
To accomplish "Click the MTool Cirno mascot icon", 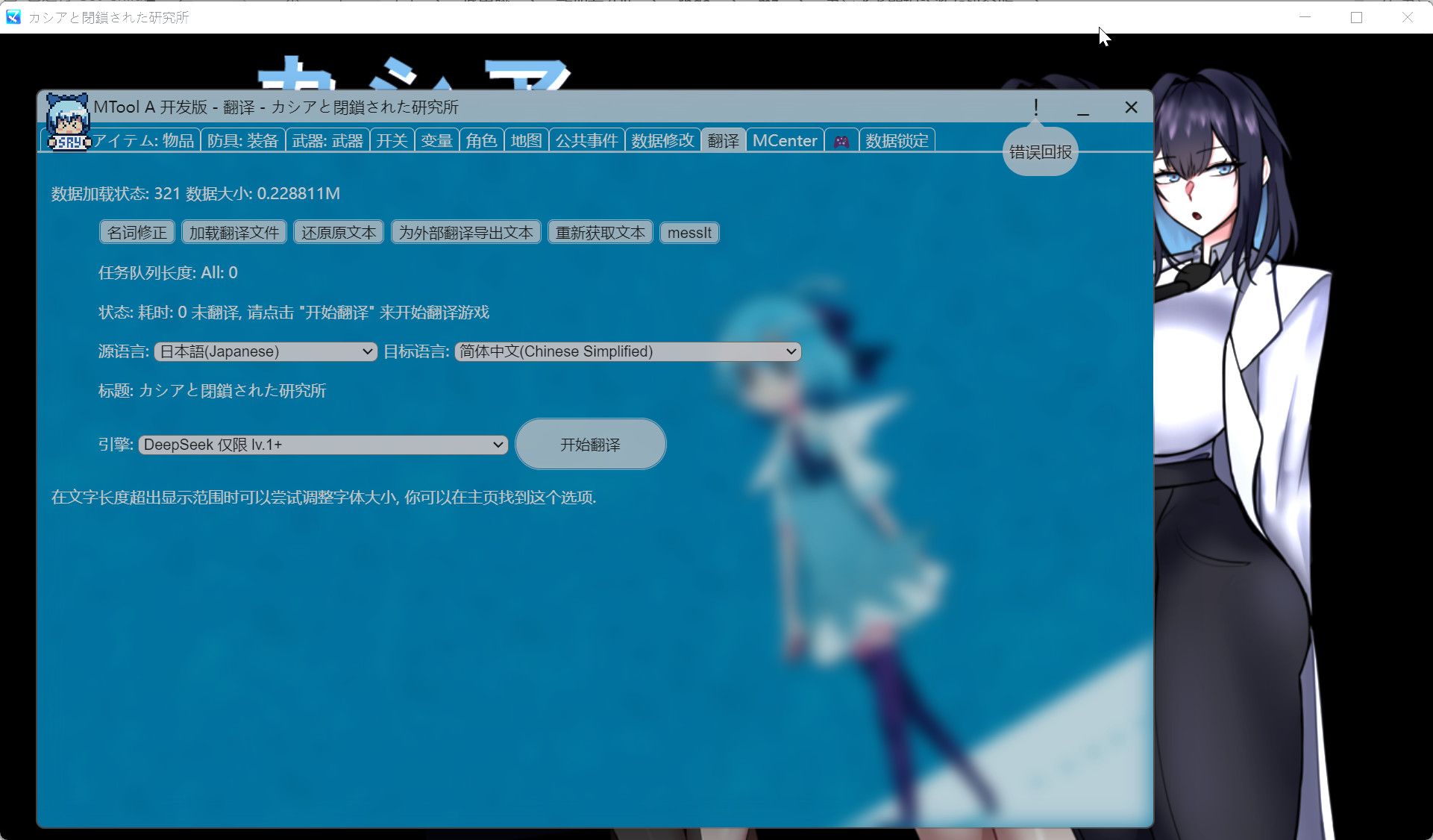I will [x=67, y=122].
